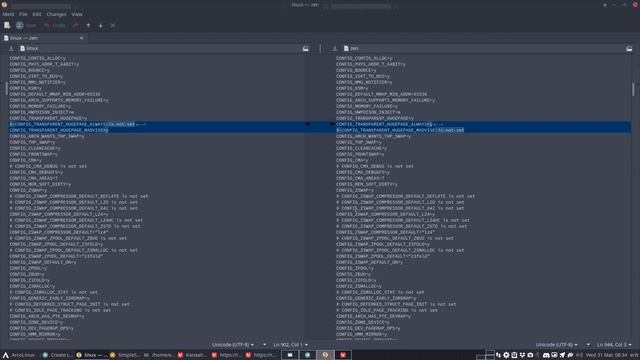Open the Edit menu
Viewport: 640px width, 360px height.
coord(37,14)
